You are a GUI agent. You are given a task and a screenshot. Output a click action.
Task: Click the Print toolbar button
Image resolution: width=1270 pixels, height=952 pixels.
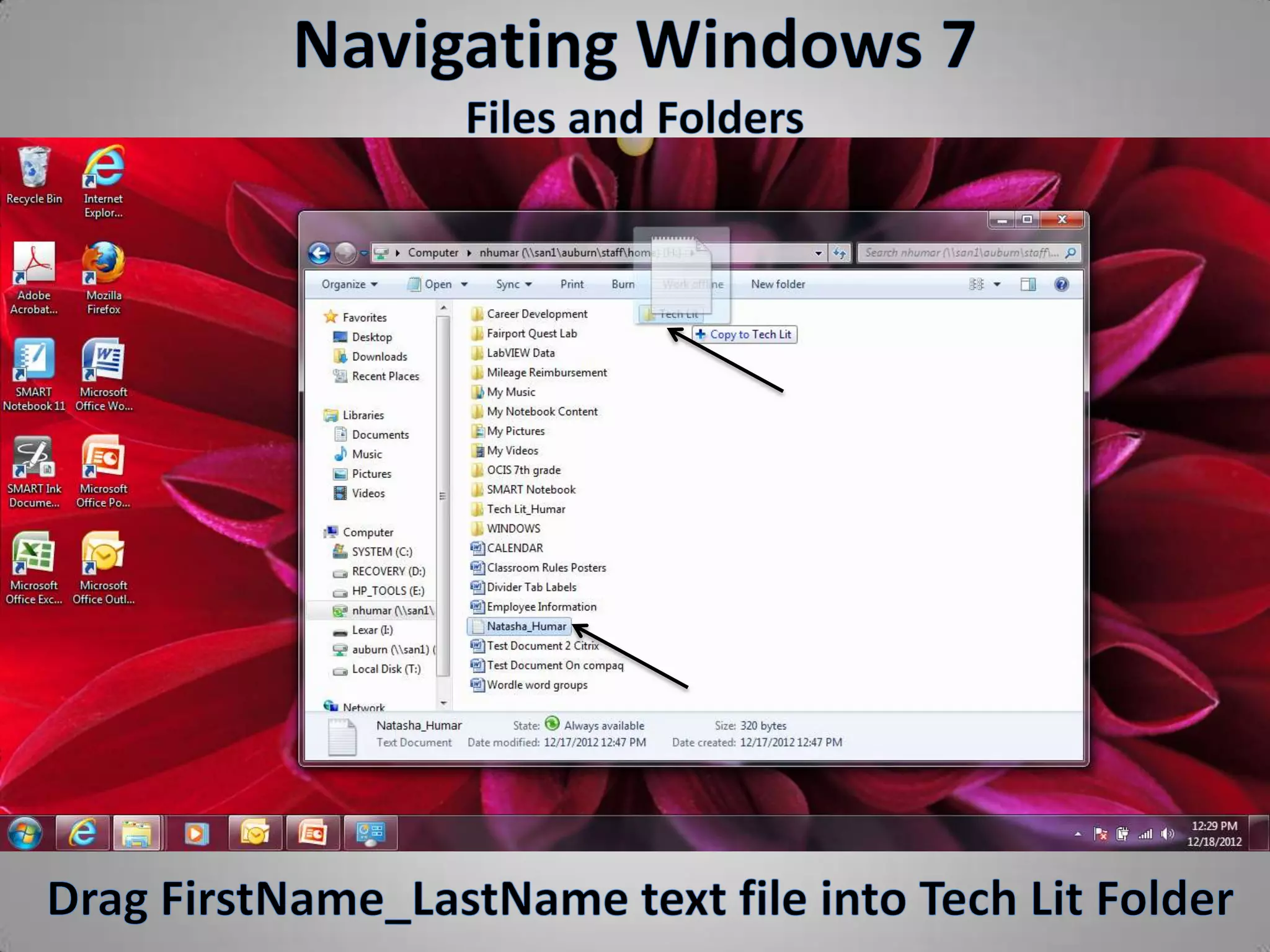click(572, 284)
